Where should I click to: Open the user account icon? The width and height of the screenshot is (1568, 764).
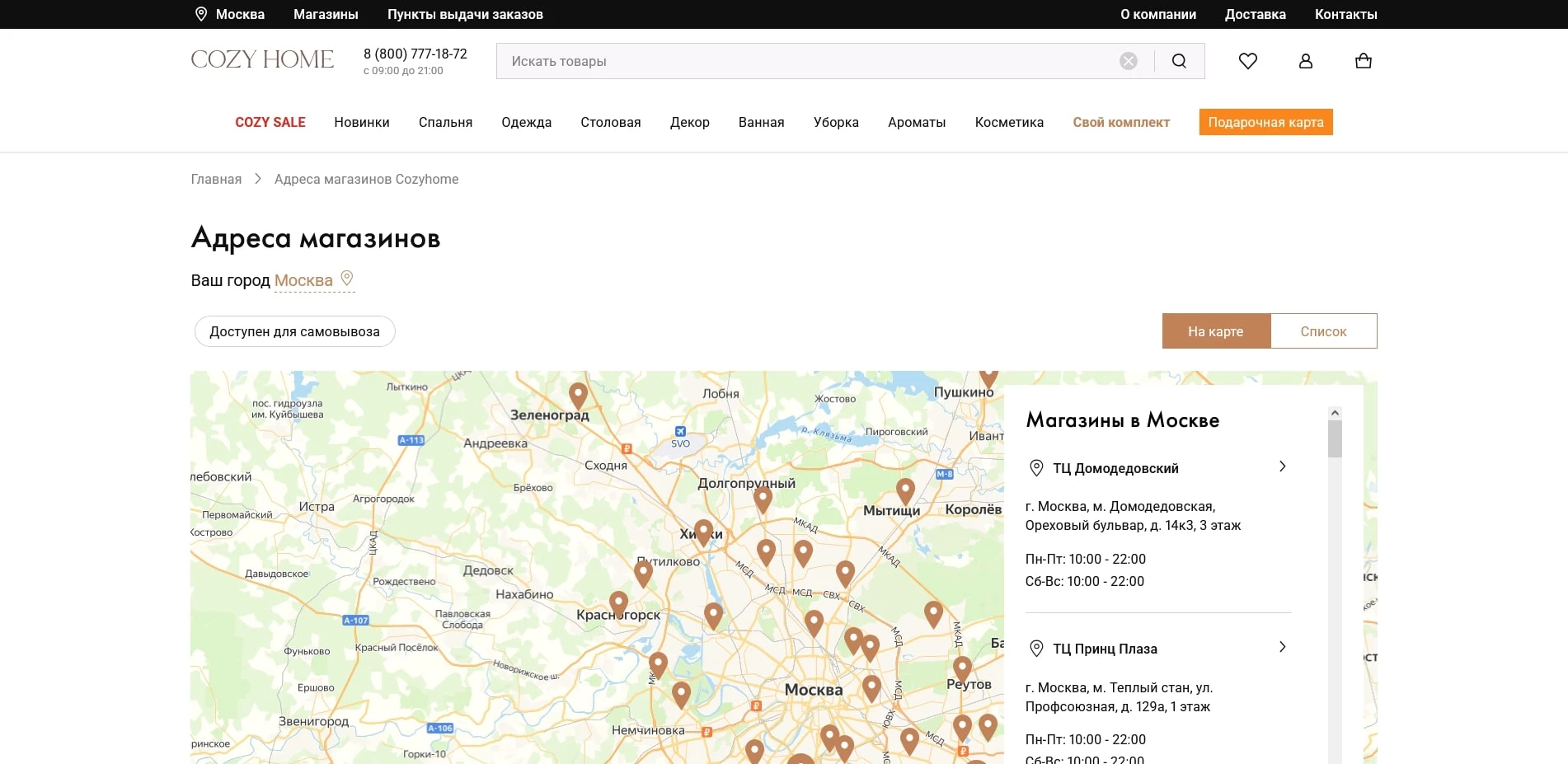click(x=1305, y=61)
